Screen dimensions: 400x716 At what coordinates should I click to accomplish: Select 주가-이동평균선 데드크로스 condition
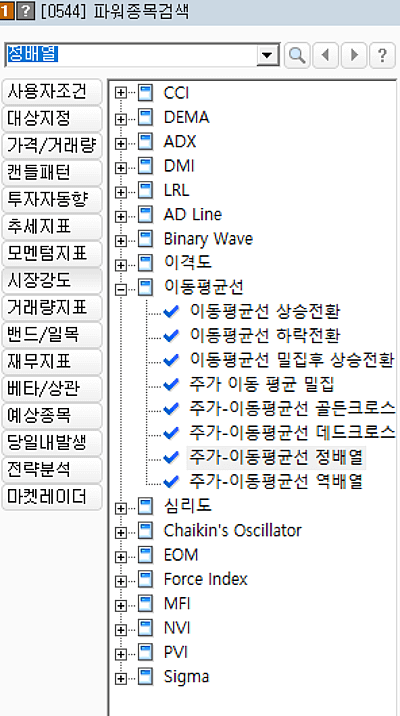pos(292,433)
